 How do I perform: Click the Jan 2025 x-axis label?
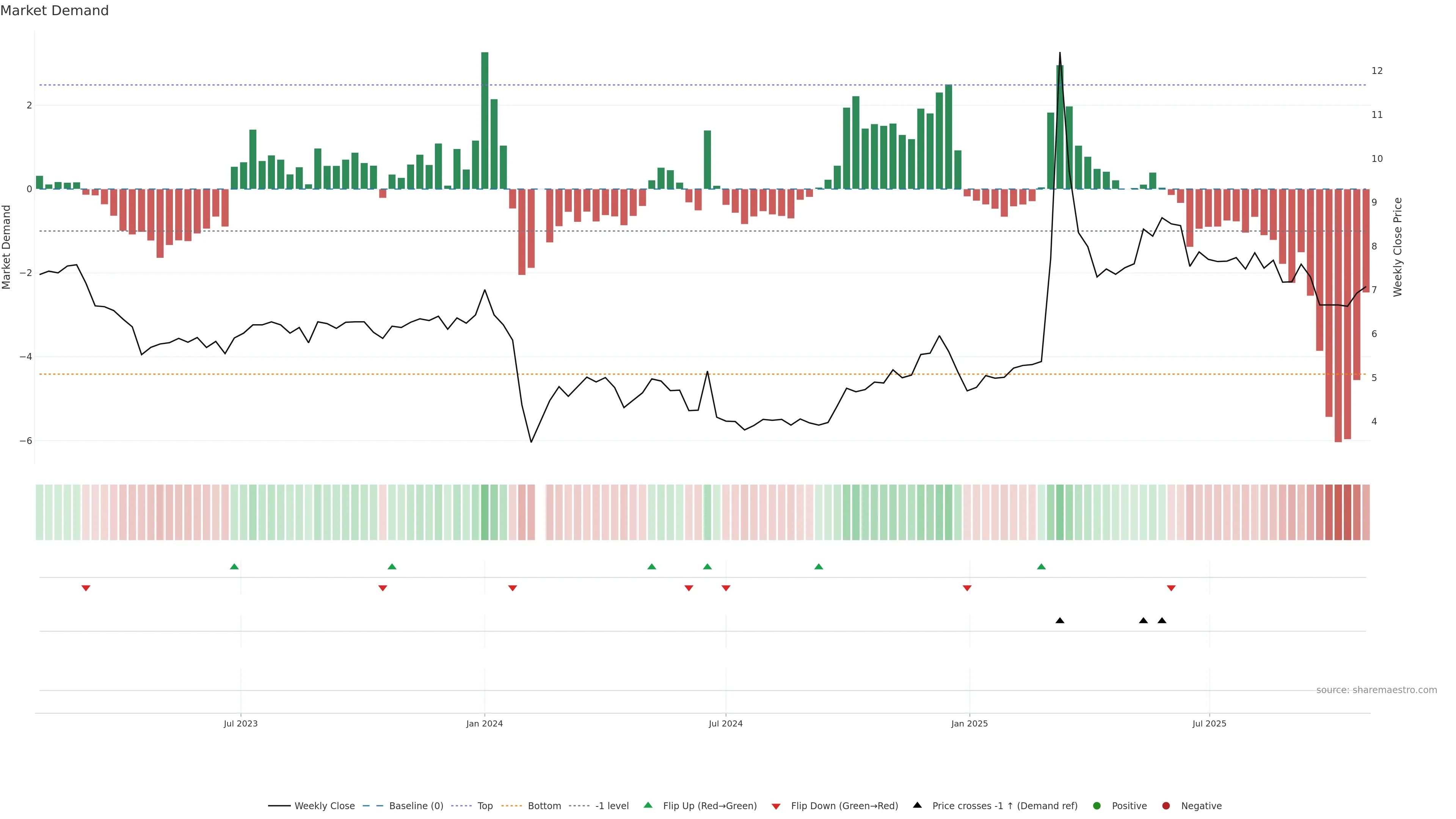[970, 723]
